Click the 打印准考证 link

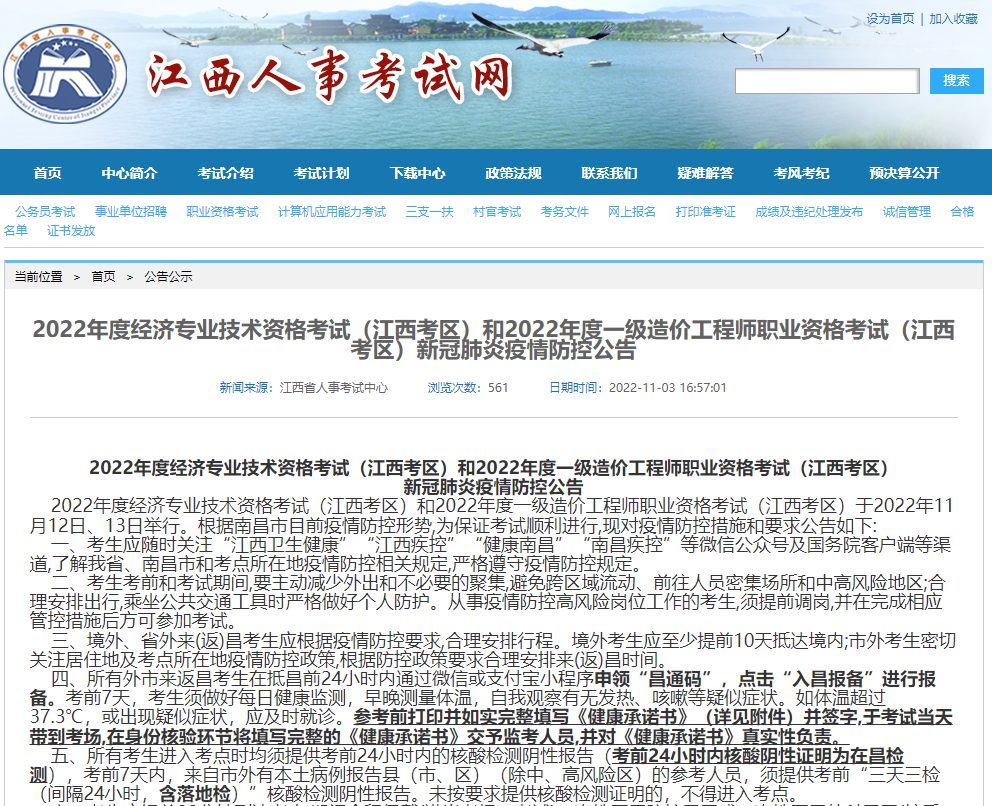pyautogui.click(x=706, y=212)
